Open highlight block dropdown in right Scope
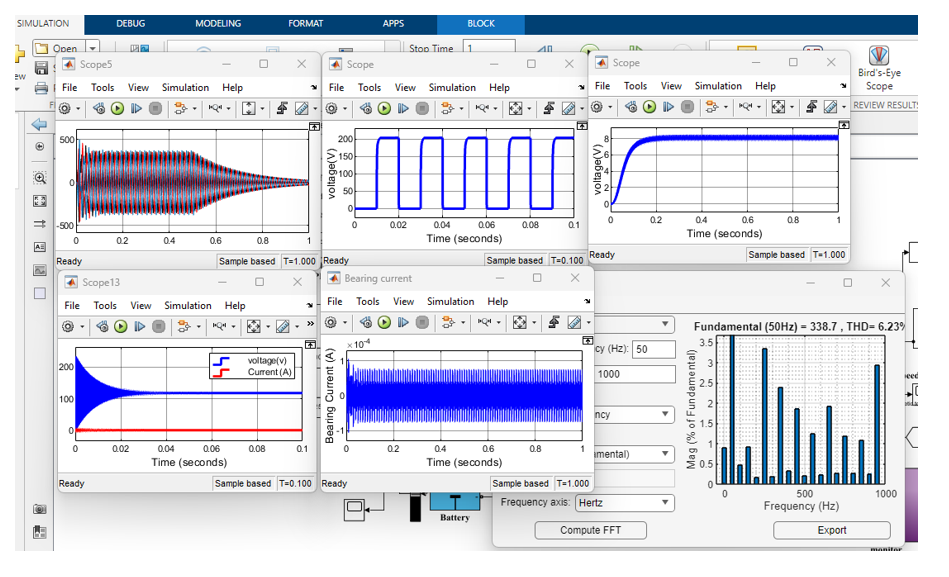 pyautogui.click(x=726, y=108)
